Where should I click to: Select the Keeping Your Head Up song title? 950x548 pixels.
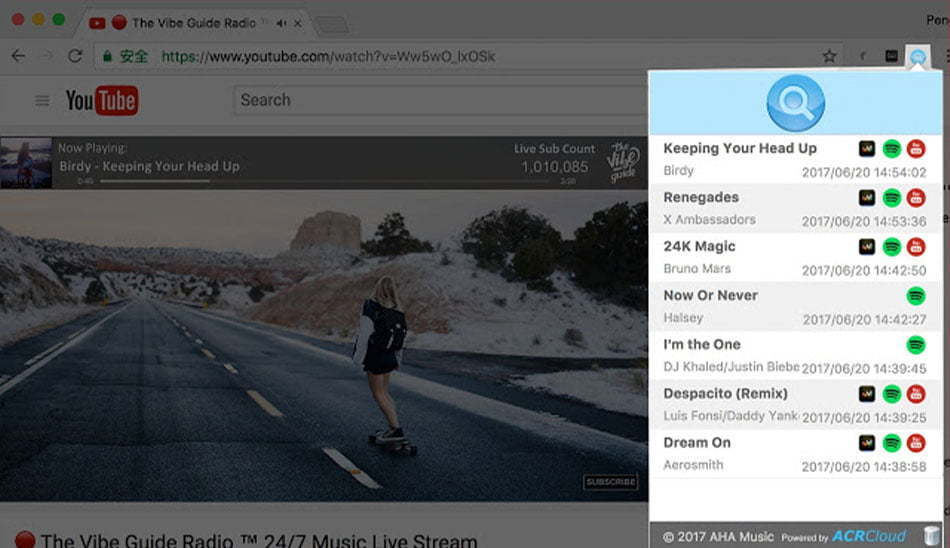(740, 149)
